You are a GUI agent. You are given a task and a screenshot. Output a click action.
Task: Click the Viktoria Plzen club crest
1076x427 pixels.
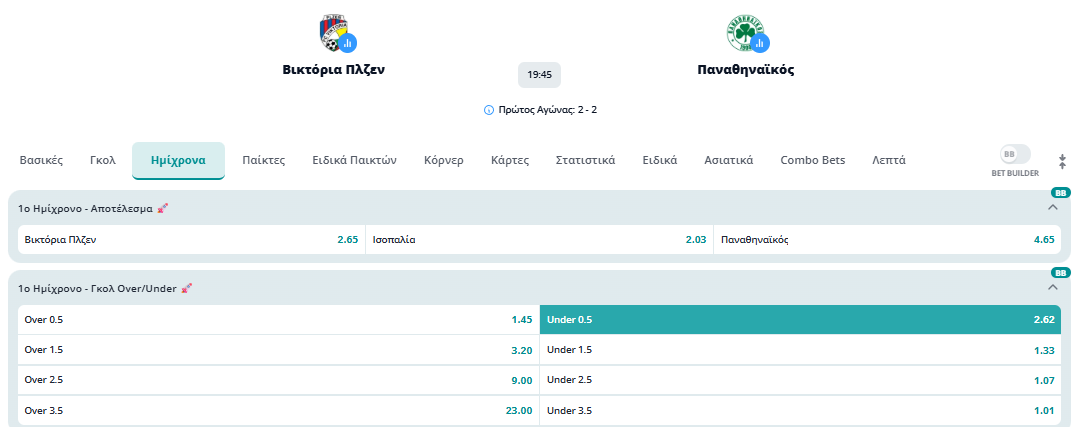331,32
